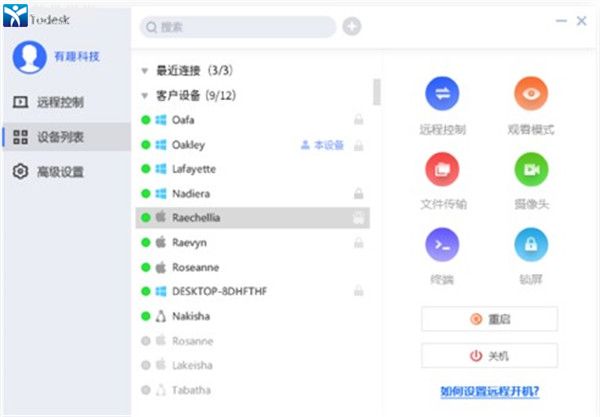Viewport: 600px width, 417px height.
Task: Focus the 搜索 search input field
Action: coord(240,27)
